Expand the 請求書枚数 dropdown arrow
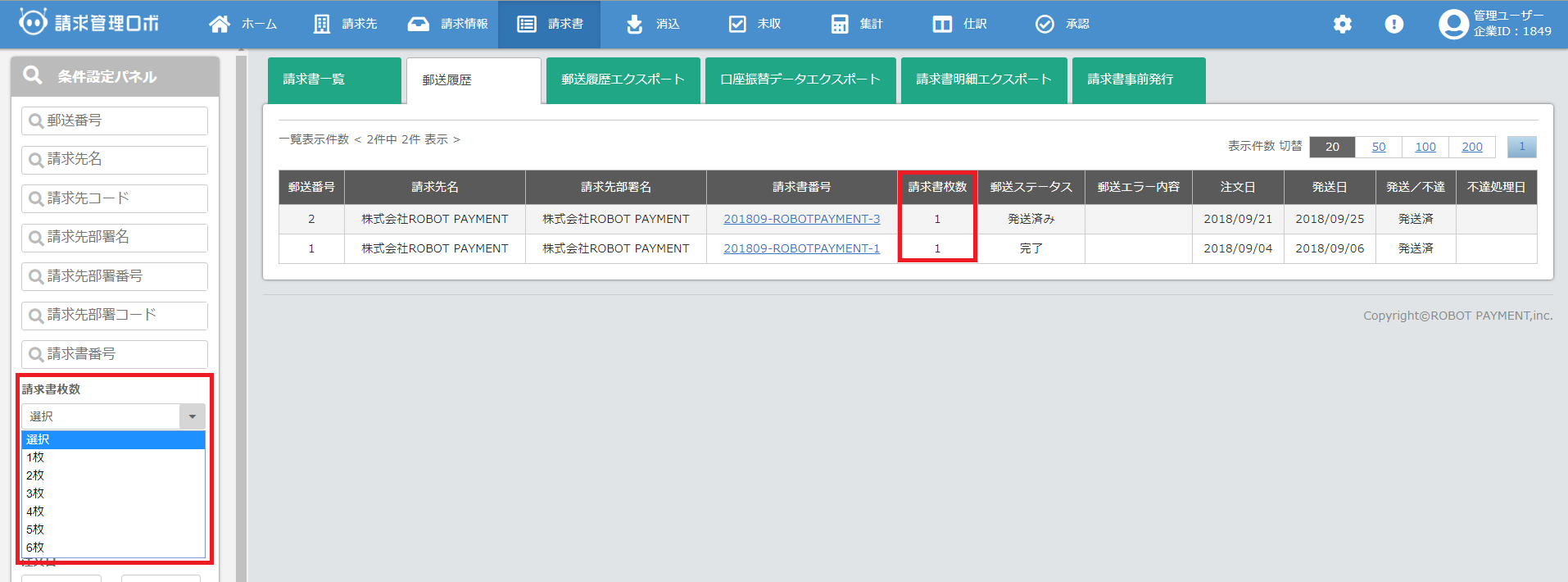The image size is (1568, 582). point(192,416)
